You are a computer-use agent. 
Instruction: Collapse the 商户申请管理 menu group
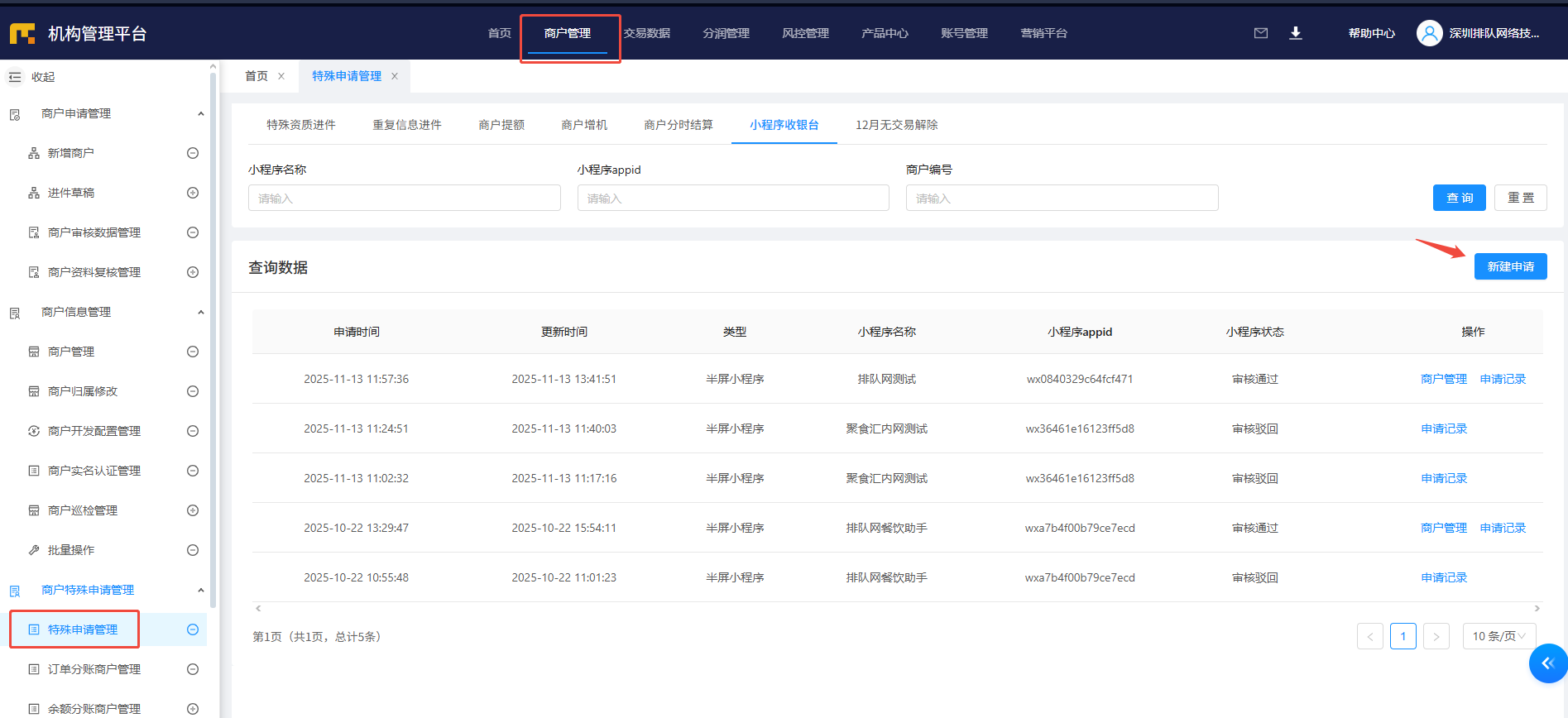(200, 113)
